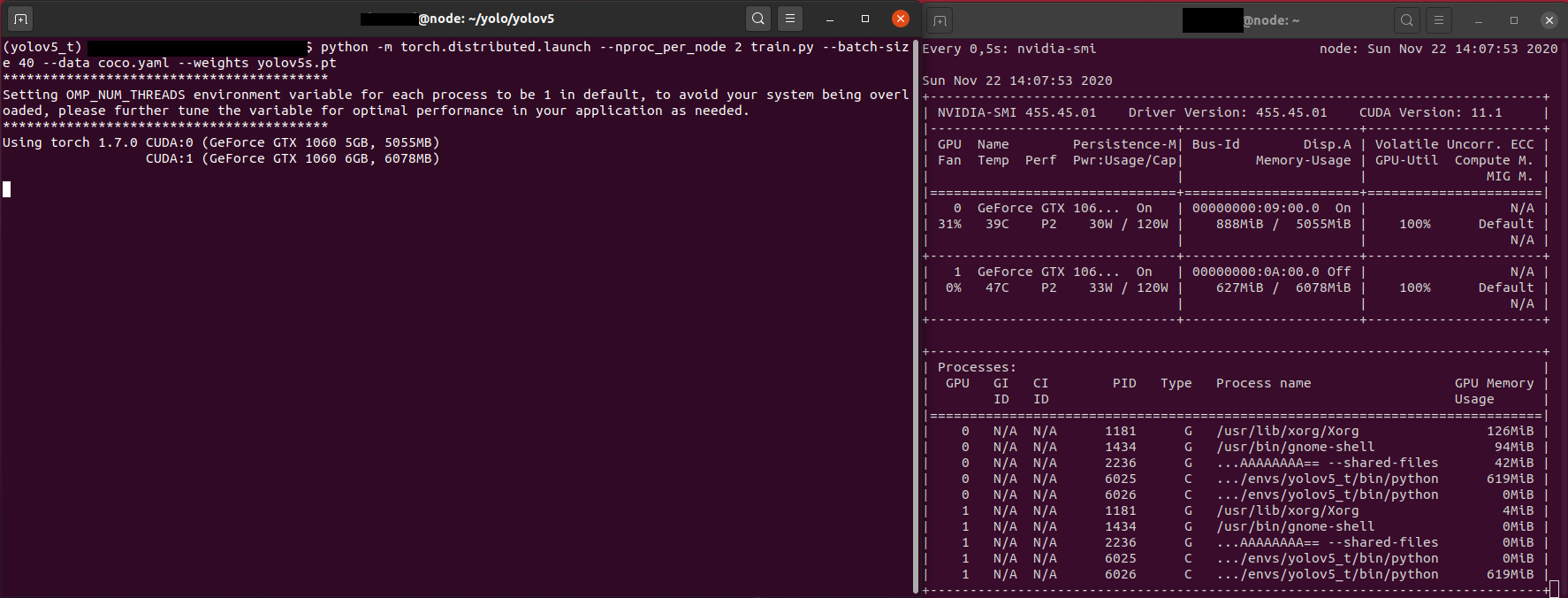Click 'CUDA Version: 11.1' text
The width and height of the screenshot is (1568, 598).
click(1430, 112)
